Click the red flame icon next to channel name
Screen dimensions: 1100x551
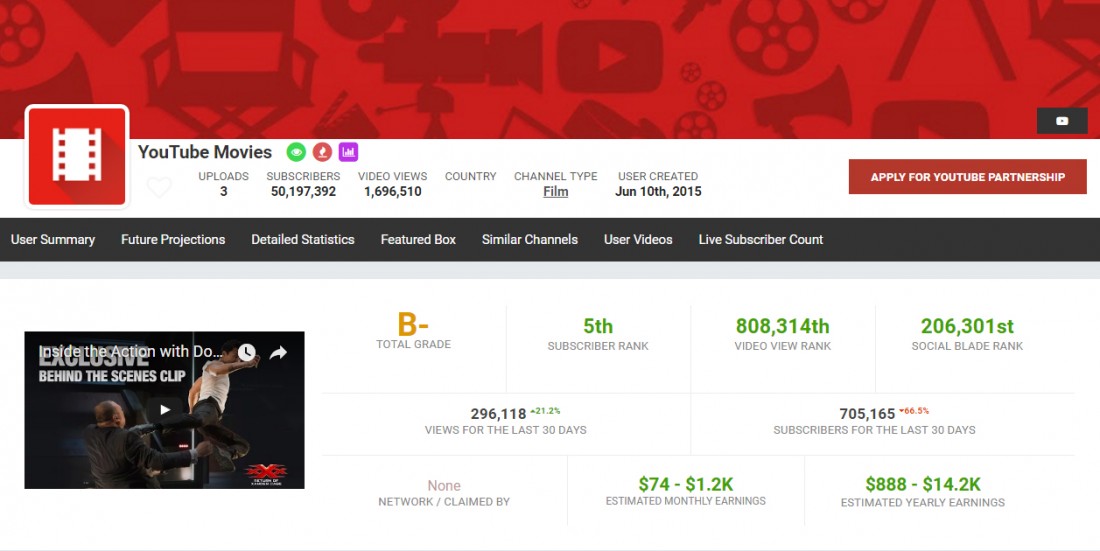click(x=322, y=152)
